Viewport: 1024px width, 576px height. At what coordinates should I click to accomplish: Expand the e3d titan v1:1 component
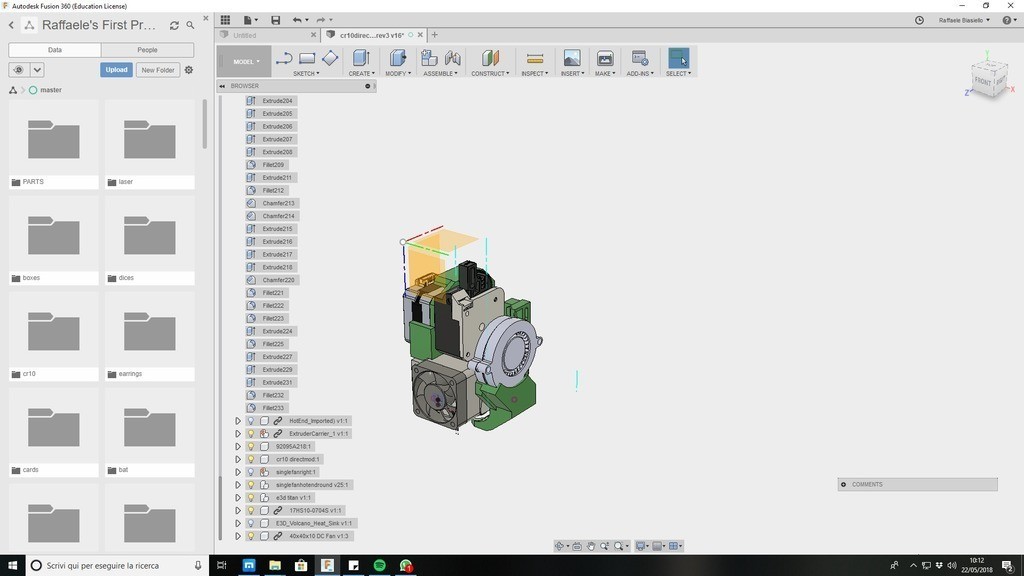(x=238, y=498)
